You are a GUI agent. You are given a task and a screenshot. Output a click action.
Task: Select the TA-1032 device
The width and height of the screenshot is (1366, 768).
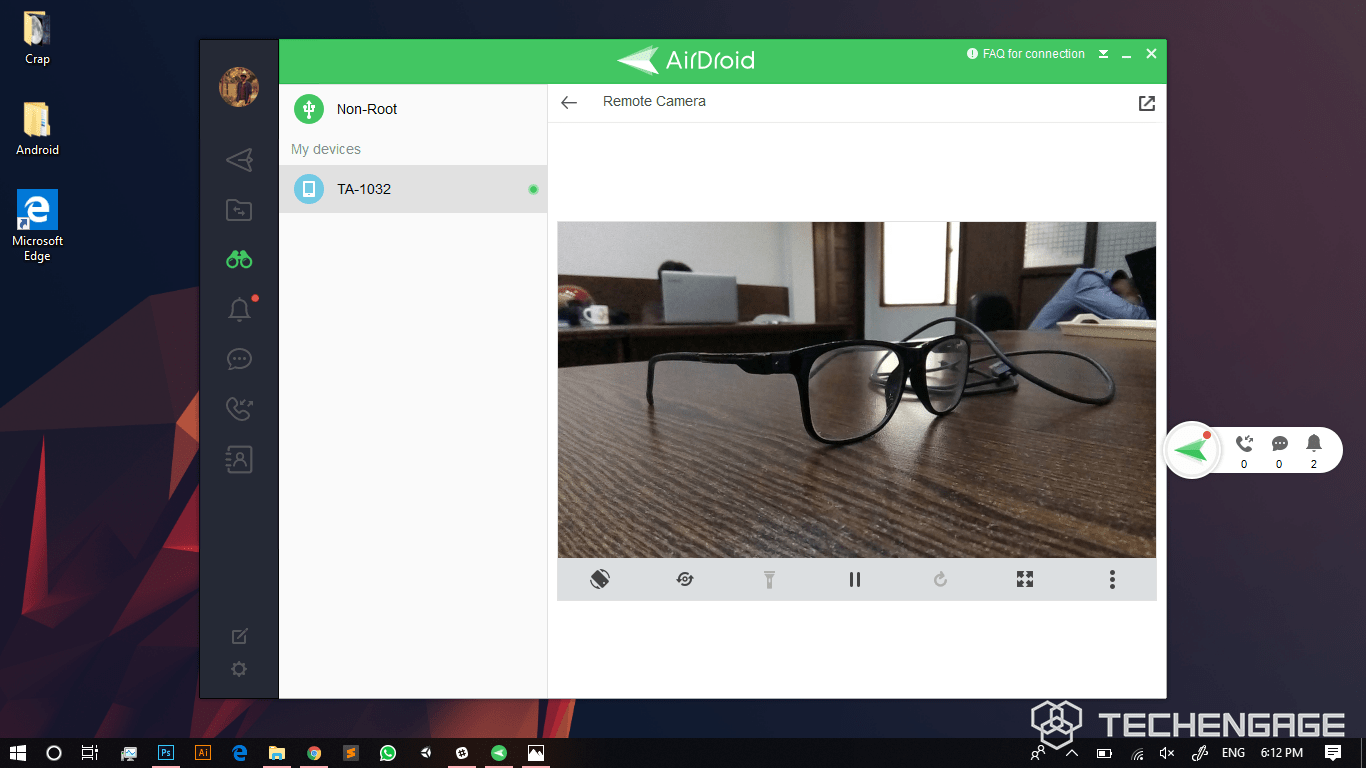point(413,189)
